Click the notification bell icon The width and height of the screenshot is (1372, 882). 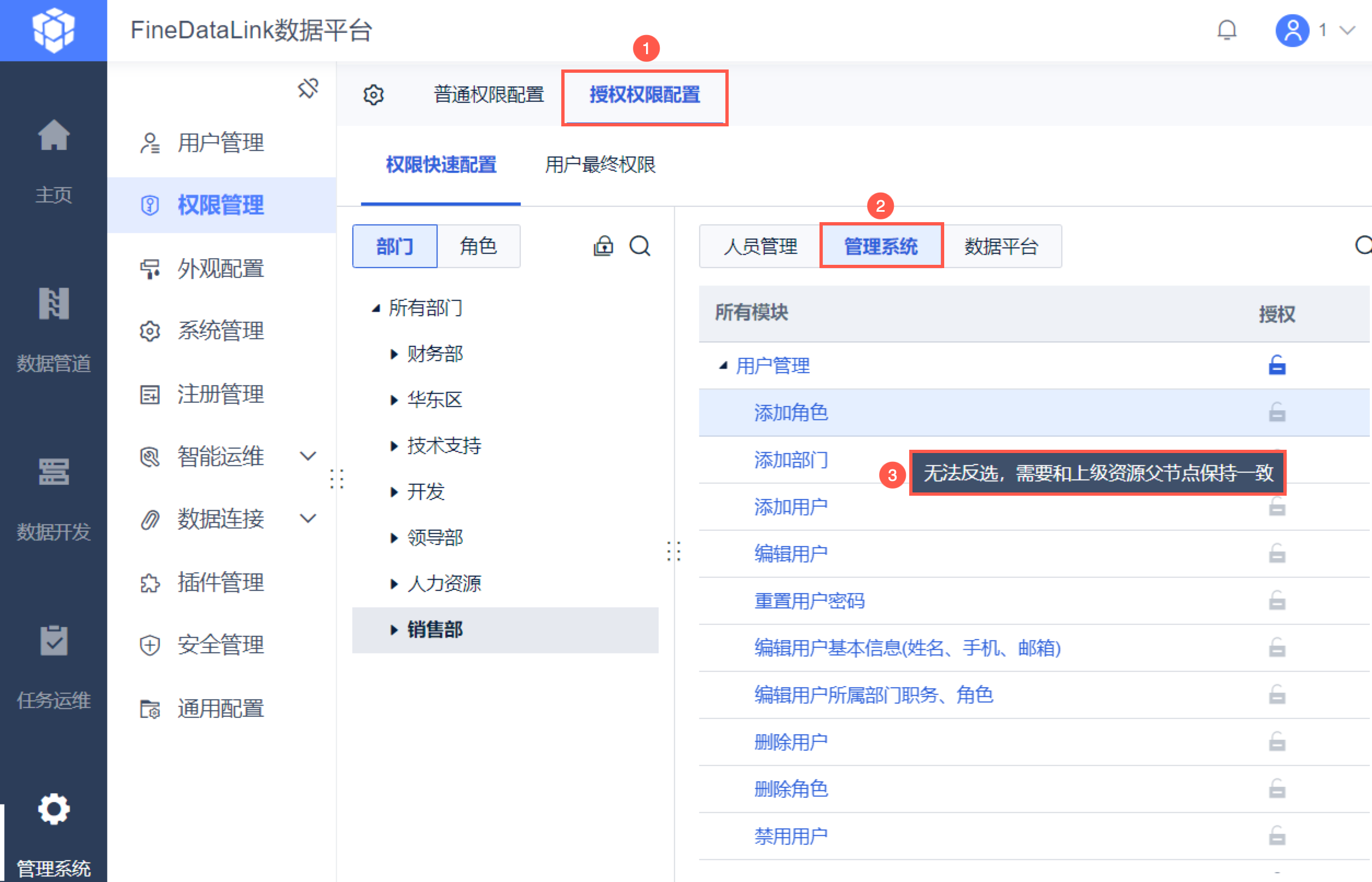[1226, 30]
